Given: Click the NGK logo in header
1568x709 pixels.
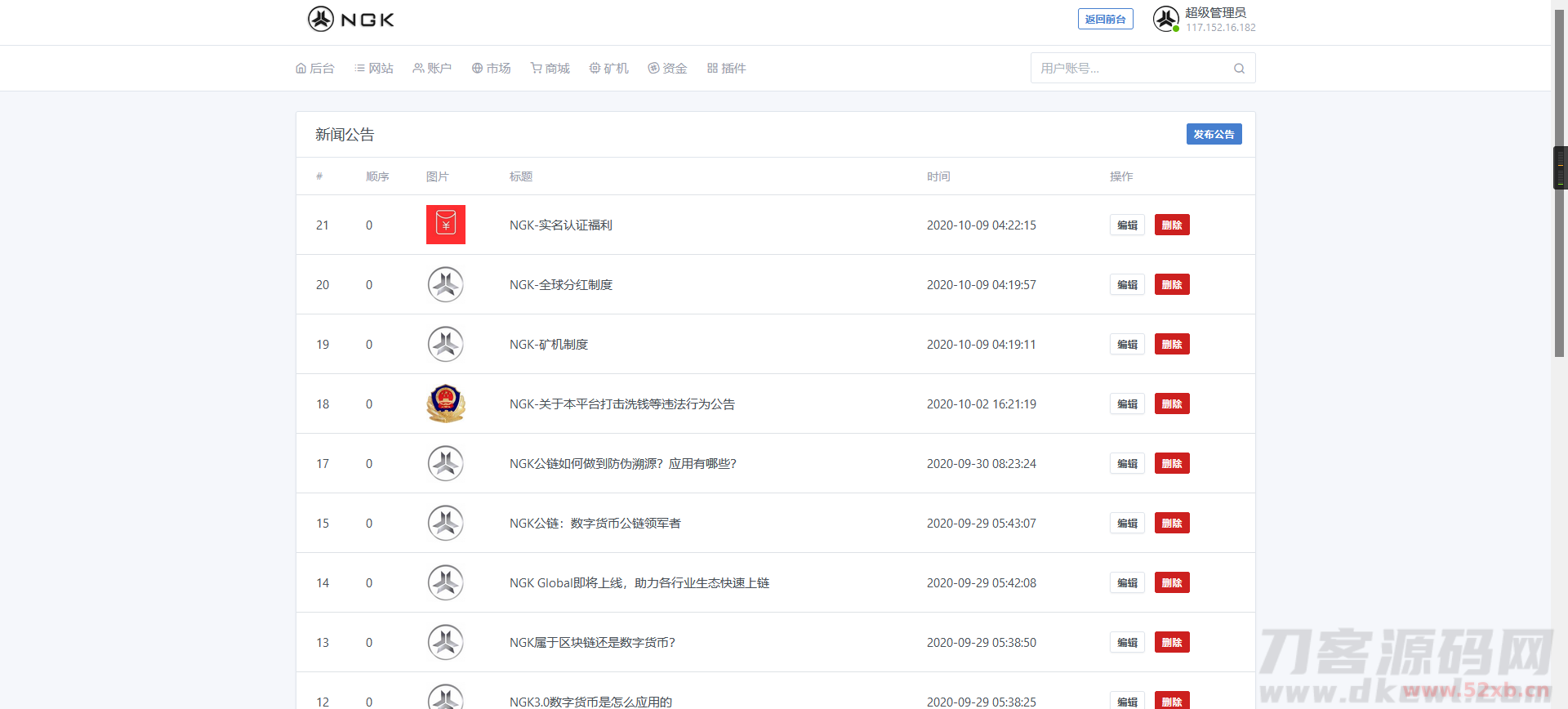Looking at the screenshot, I should click(351, 20).
